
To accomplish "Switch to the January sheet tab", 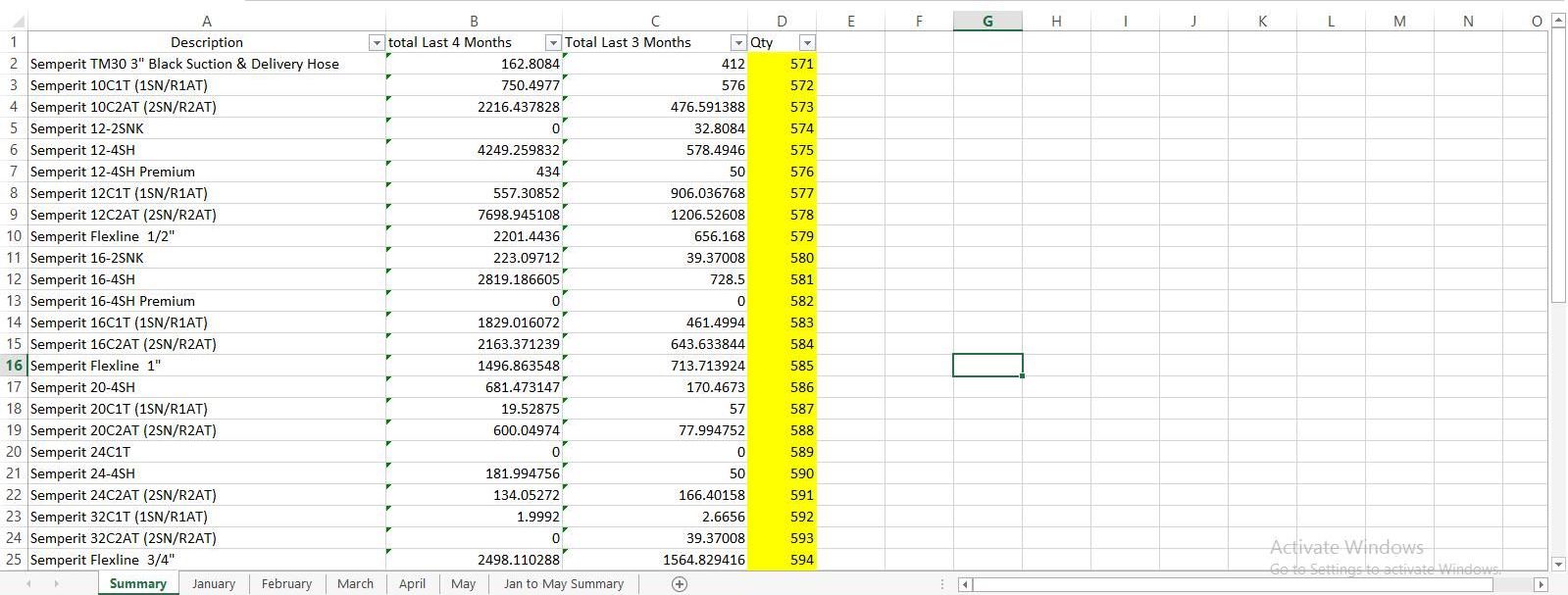I will click(x=214, y=583).
